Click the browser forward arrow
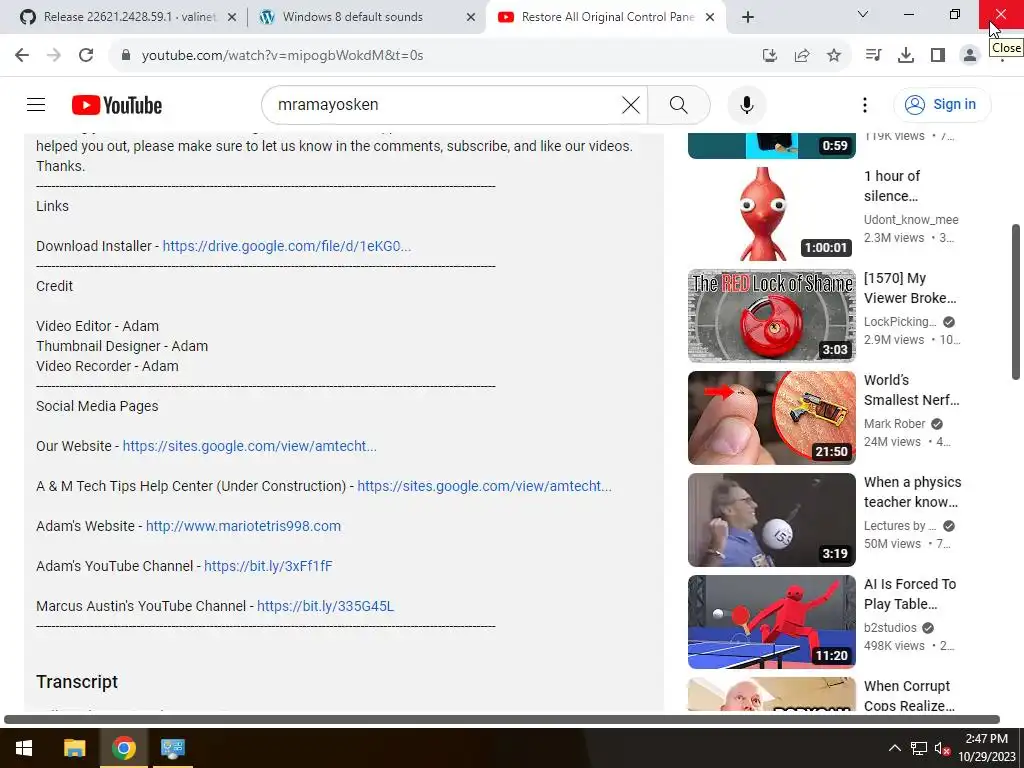The width and height of the screenshot is (1024, 768). 54,56
